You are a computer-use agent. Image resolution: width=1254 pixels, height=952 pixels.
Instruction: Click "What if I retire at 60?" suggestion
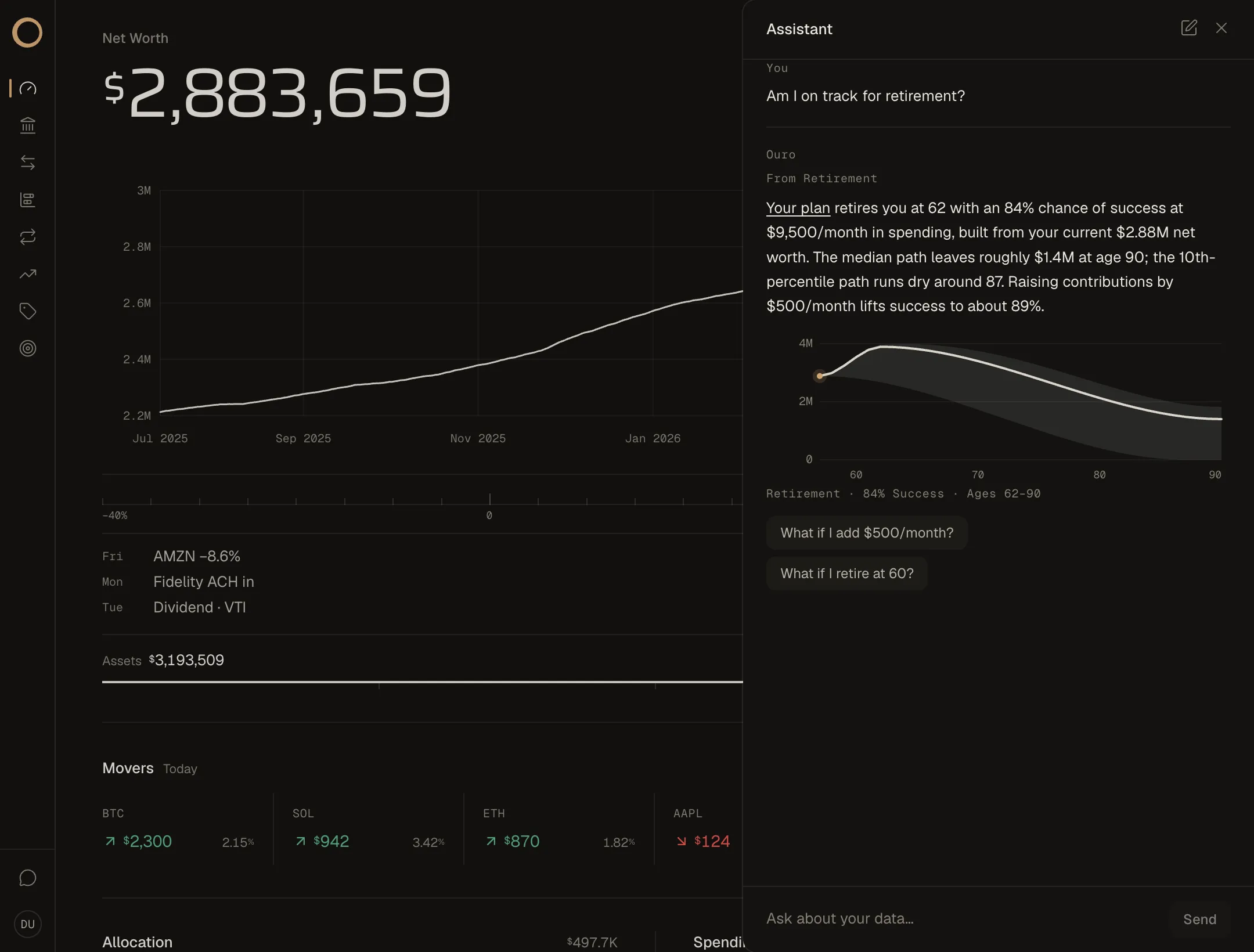click(x=847, y=574)
